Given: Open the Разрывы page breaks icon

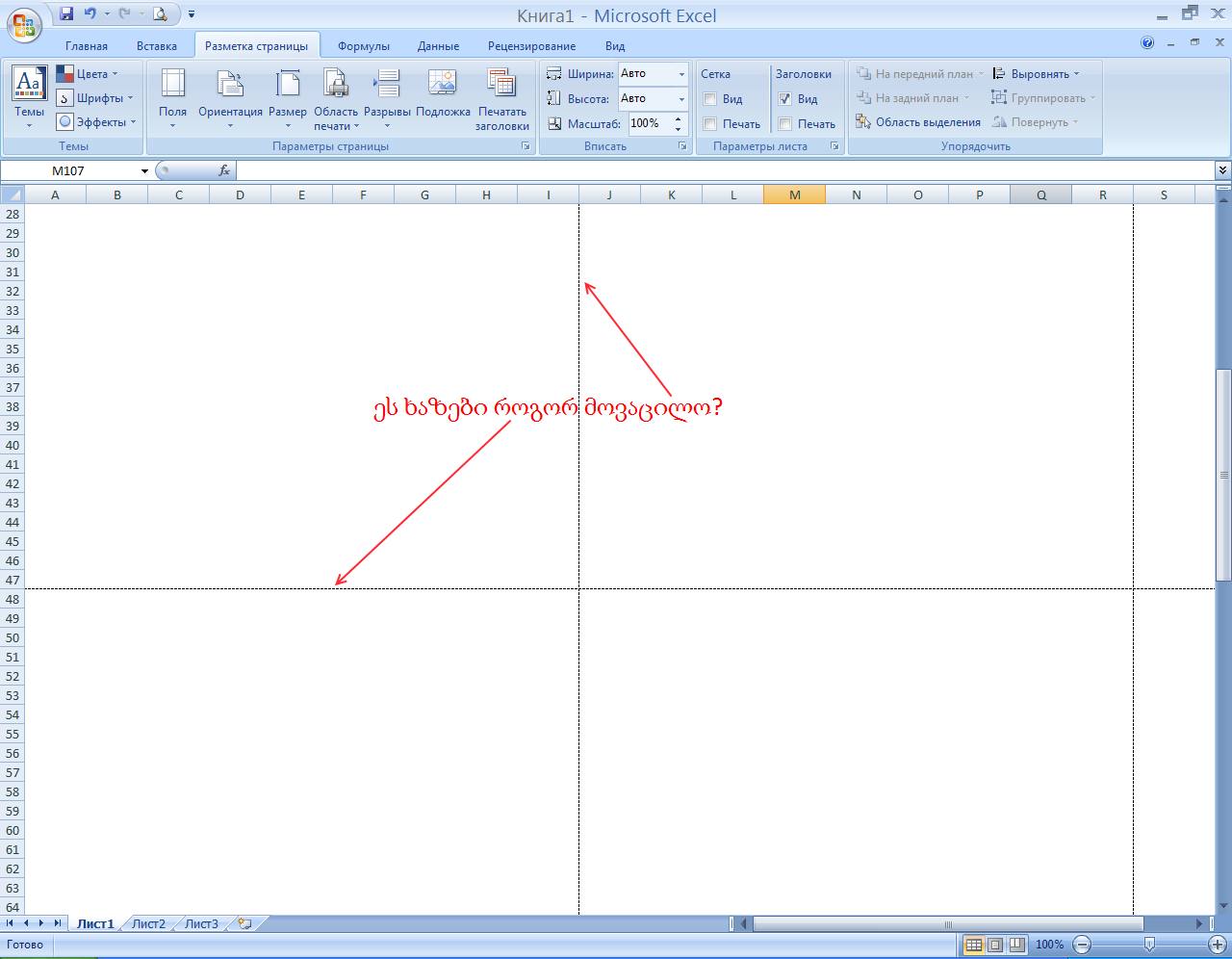Looking at the screenshot, I should [387, 85].
